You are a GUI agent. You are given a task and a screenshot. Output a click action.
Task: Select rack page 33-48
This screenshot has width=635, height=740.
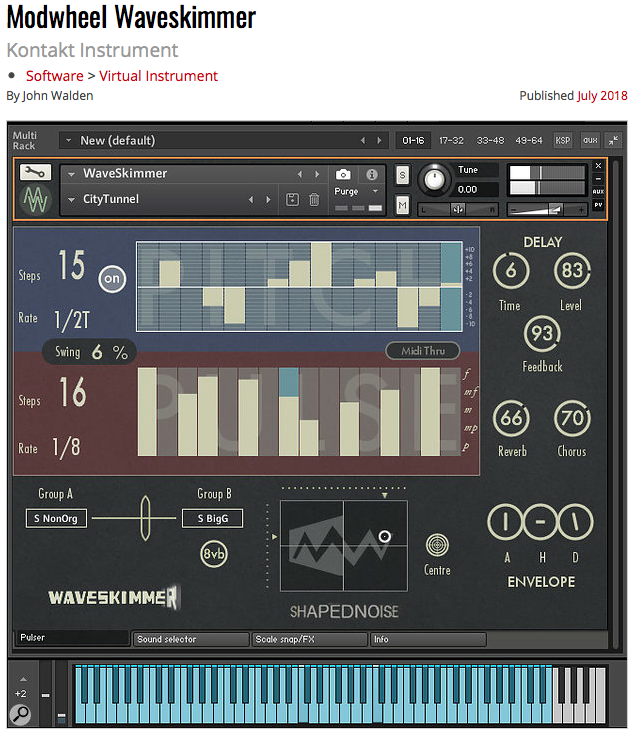pyautogui.click(x=490, y=140)
